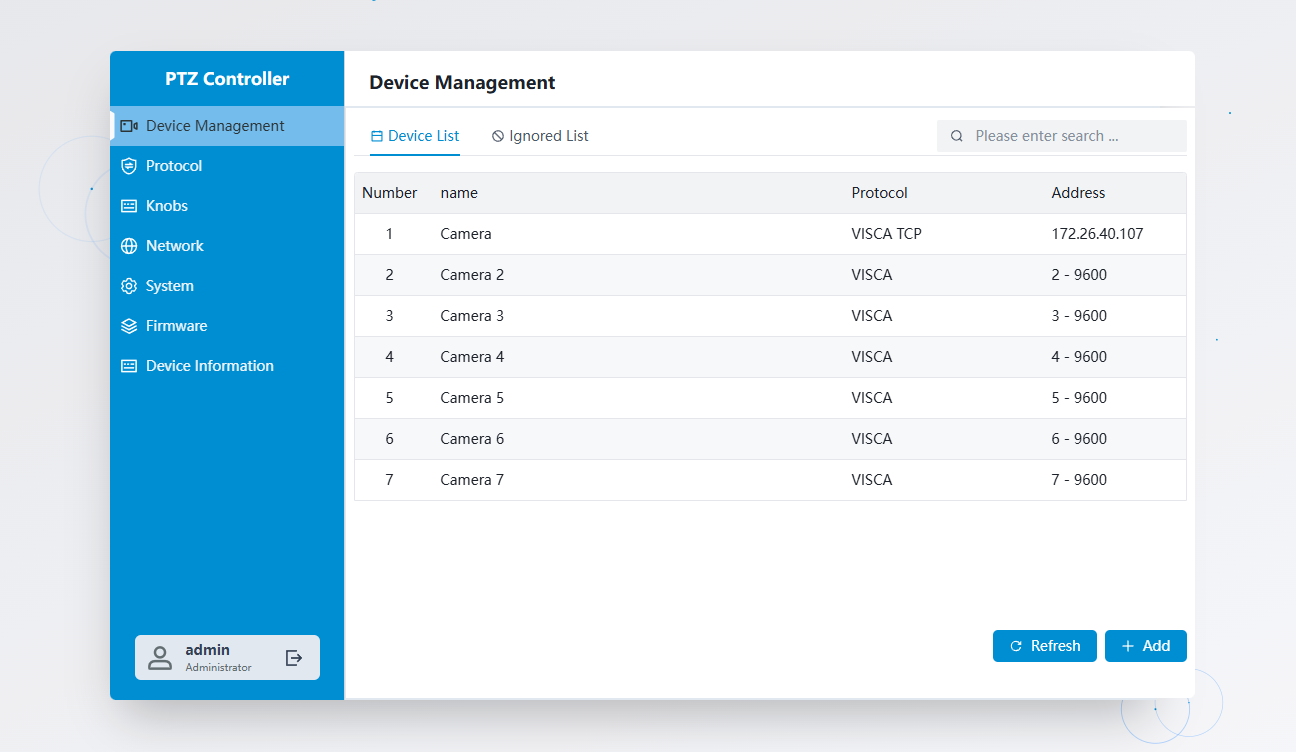Click the VISCA cell for Camera 2
Screen dimensions: 1296x752
click(872, 275)
